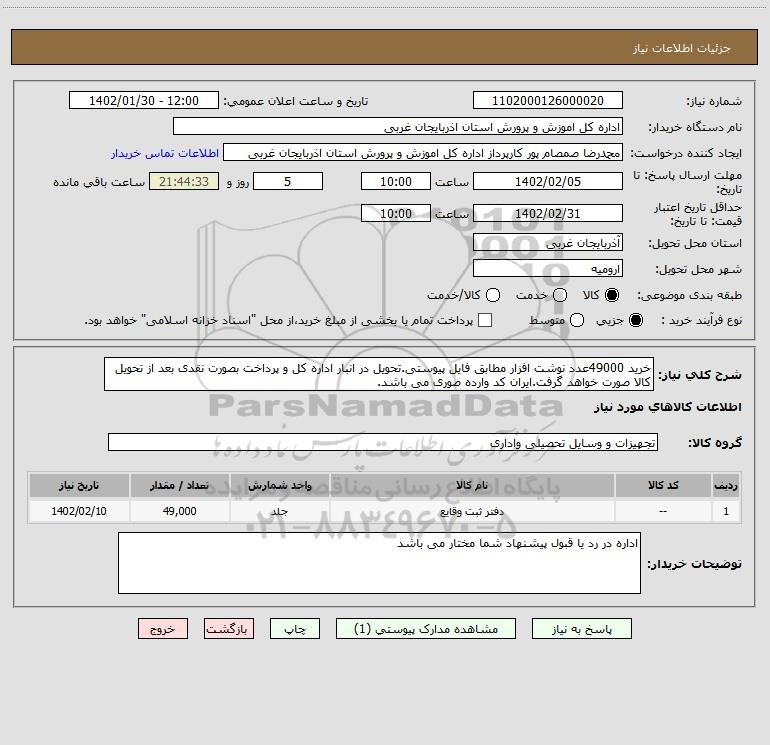
Task: Click the buyer notes text area
Action: coord(379,563)
